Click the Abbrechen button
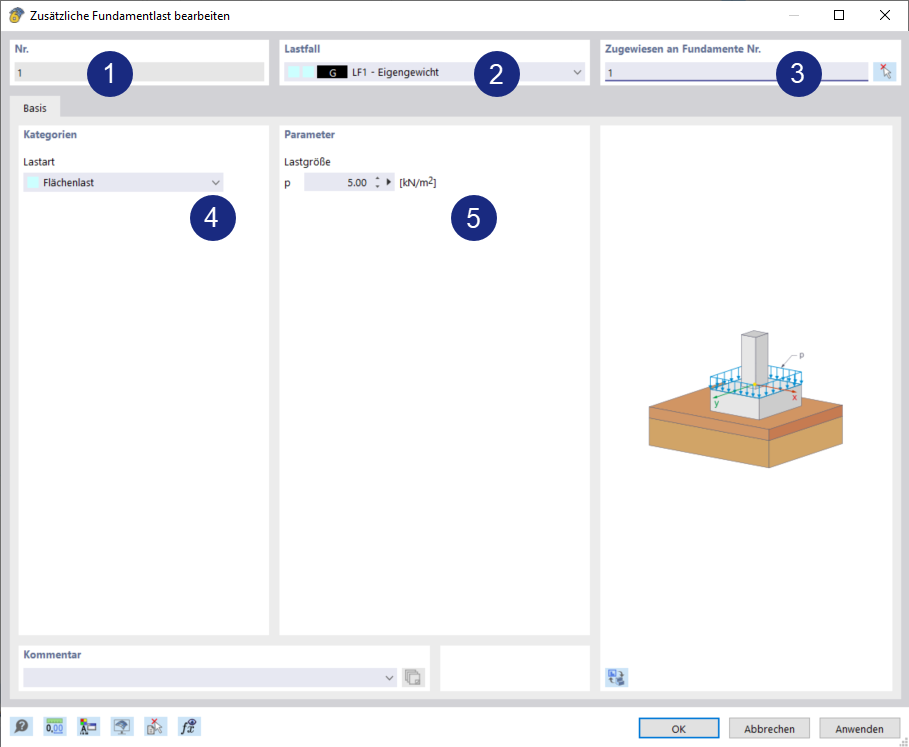 tap(769, 728)
